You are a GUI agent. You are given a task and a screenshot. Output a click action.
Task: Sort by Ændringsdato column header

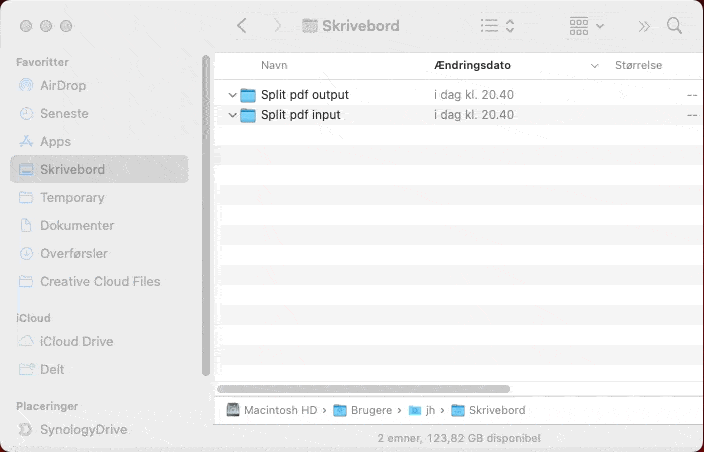pos(473,65)
